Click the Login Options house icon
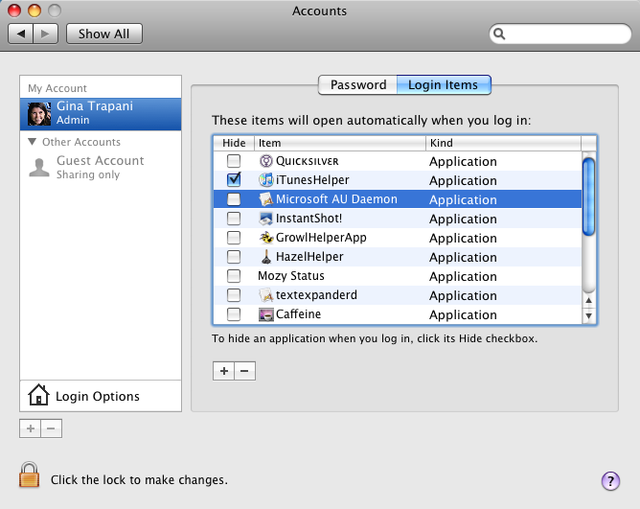This screenshot has height=509, width=640. (x=39, y=396)
